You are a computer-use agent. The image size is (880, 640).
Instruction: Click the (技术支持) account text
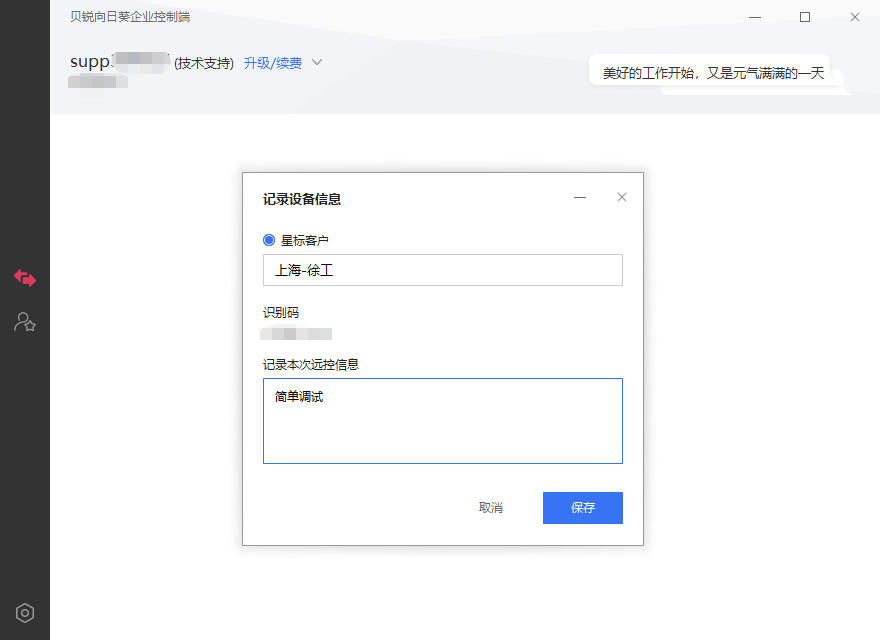[204, 63]
